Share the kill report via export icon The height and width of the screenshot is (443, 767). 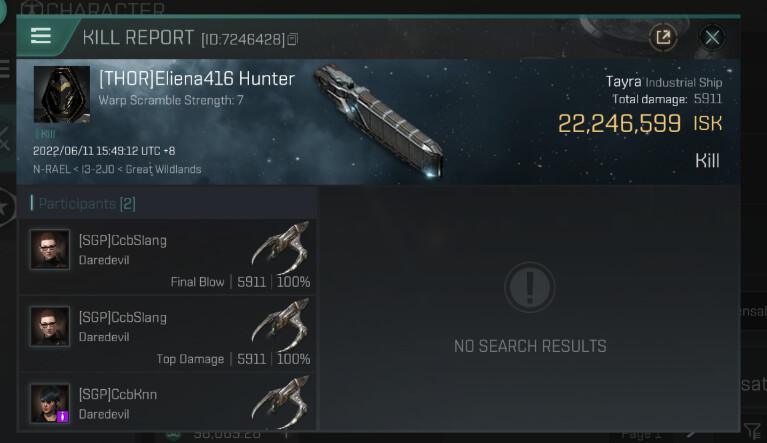663,37
